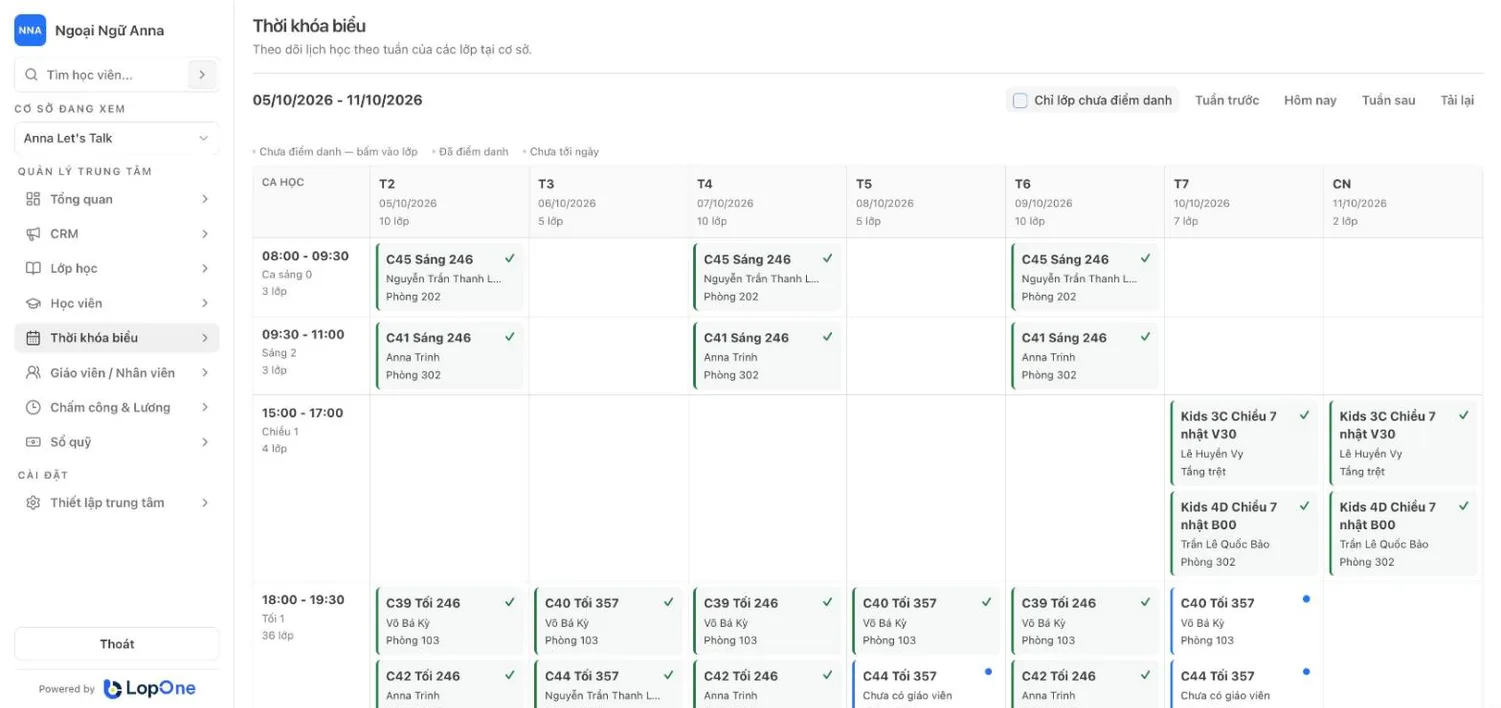Submit search with arrow button
Viewport: 1501px width, 708px height.
(x=202, y=75)
